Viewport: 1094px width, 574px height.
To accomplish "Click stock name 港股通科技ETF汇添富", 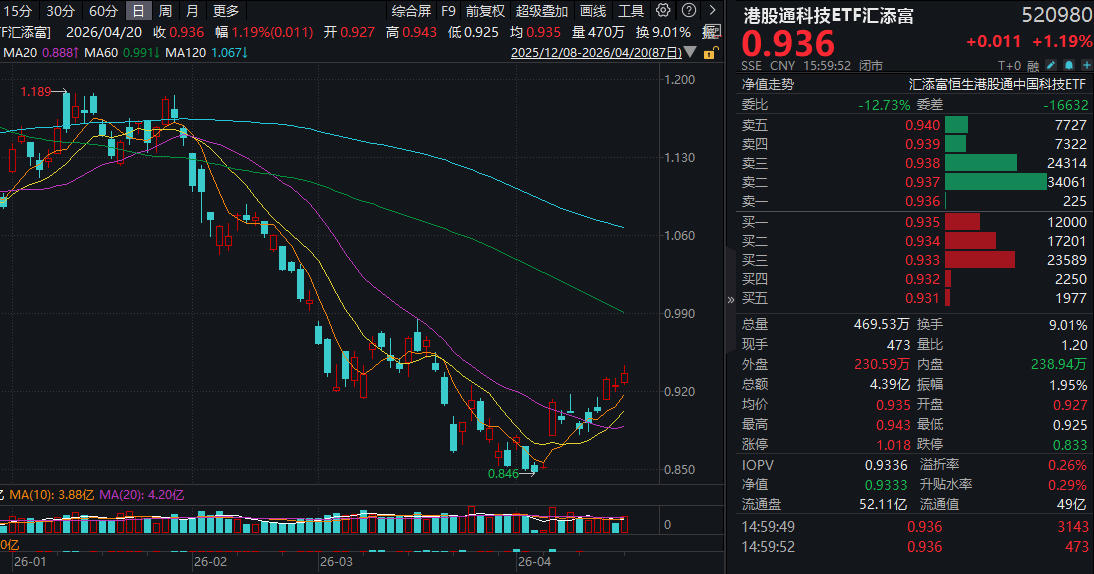I will (x=828, y=15).
